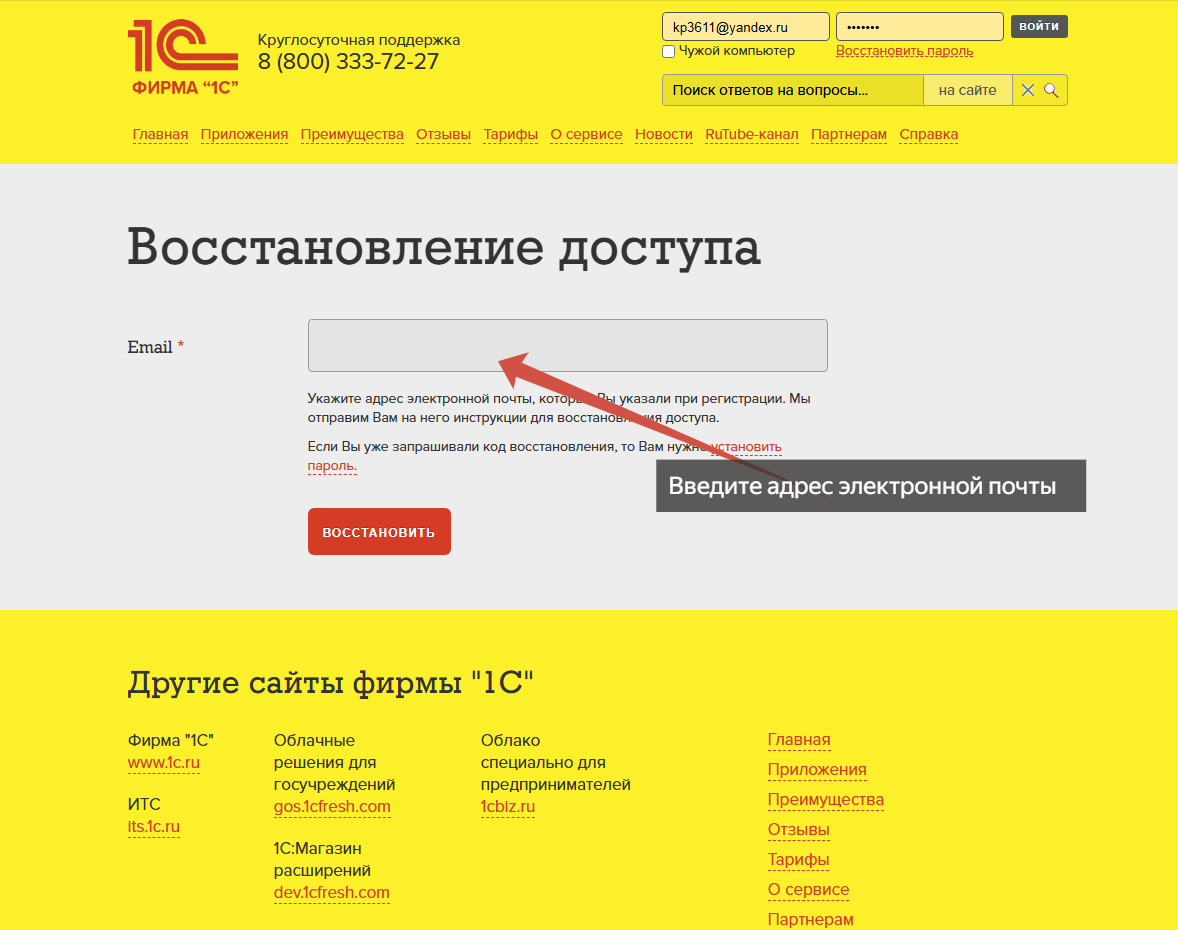Click the footer Партнерам link
Screen dimensions: 1178x930
[811, 919]
